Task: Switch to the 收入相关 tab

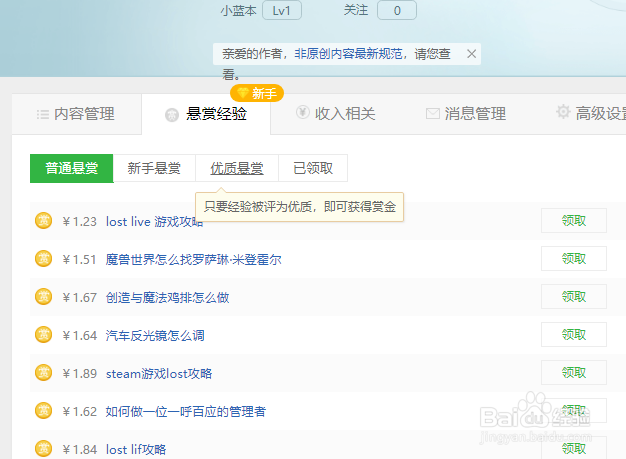Action: pyautogui.click(x=335, y=114)
